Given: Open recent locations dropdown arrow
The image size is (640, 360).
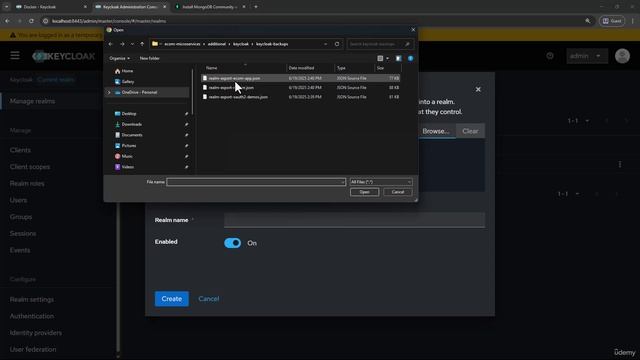Looking at the screenshot, I should pyautogui.click(x=132, y=44).
